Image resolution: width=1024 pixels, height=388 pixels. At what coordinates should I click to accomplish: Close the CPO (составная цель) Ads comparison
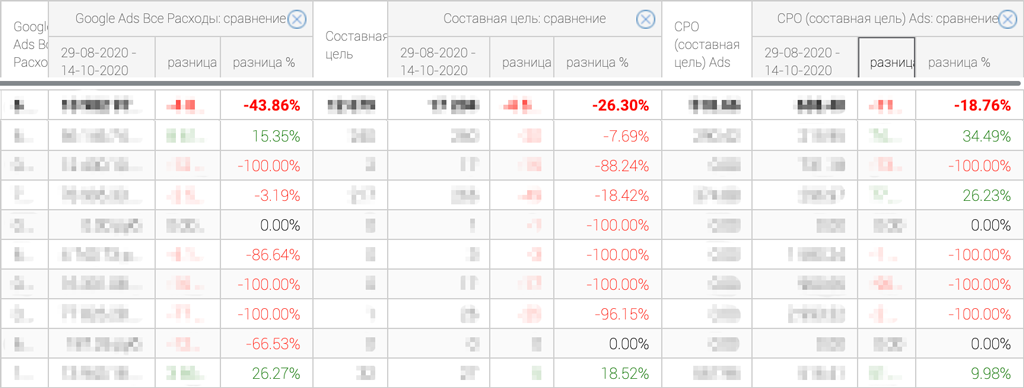coord(1008,20)
